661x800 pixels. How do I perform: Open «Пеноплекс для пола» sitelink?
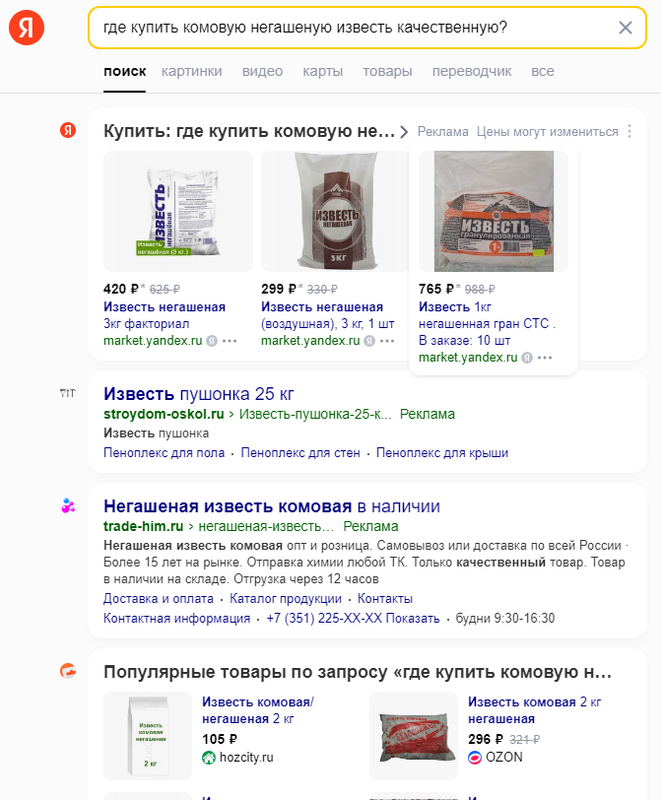(164, 453)
